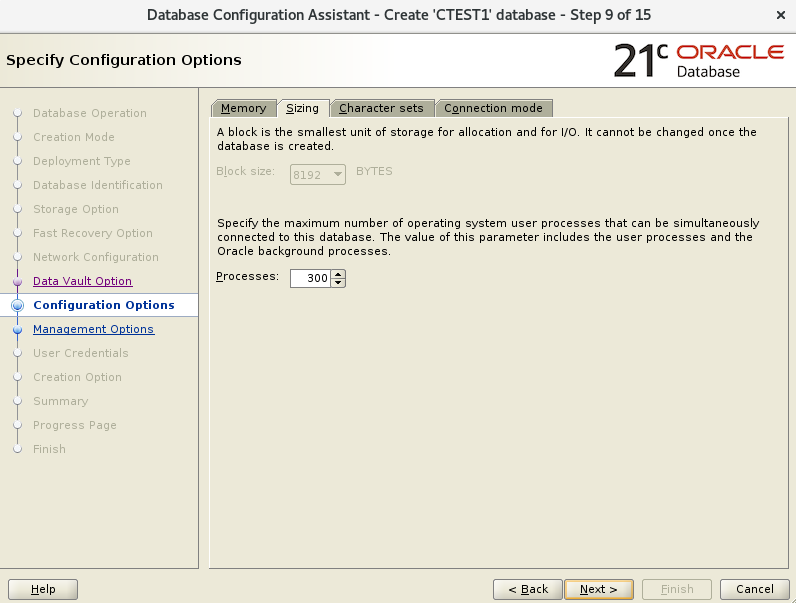Screen dimensions: 796x603
Task: Click the Oracle 21c Database logo
Action: 699,60
